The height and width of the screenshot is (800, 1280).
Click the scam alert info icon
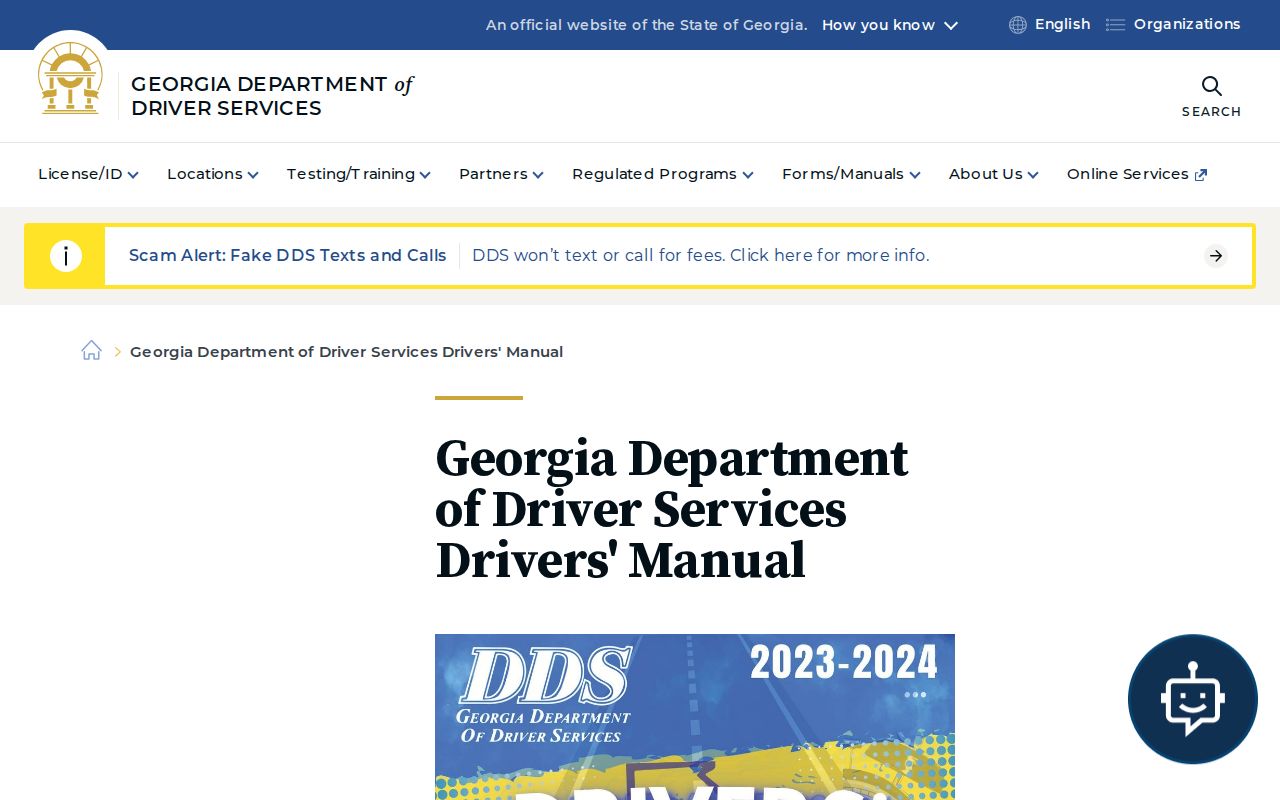point(66,256)
